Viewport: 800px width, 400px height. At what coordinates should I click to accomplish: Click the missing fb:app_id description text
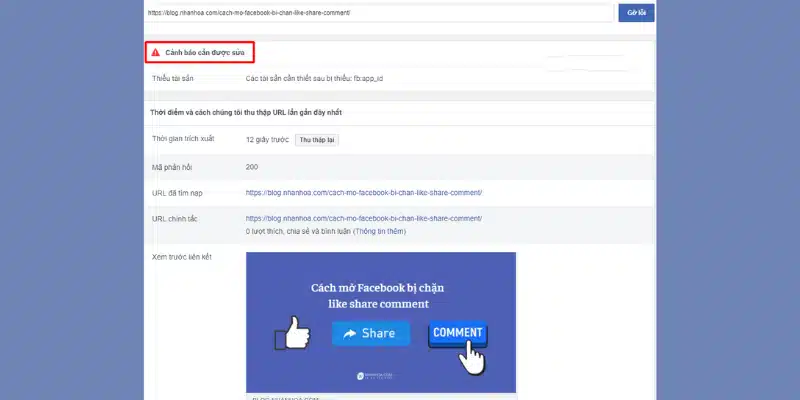pos(314,79)
